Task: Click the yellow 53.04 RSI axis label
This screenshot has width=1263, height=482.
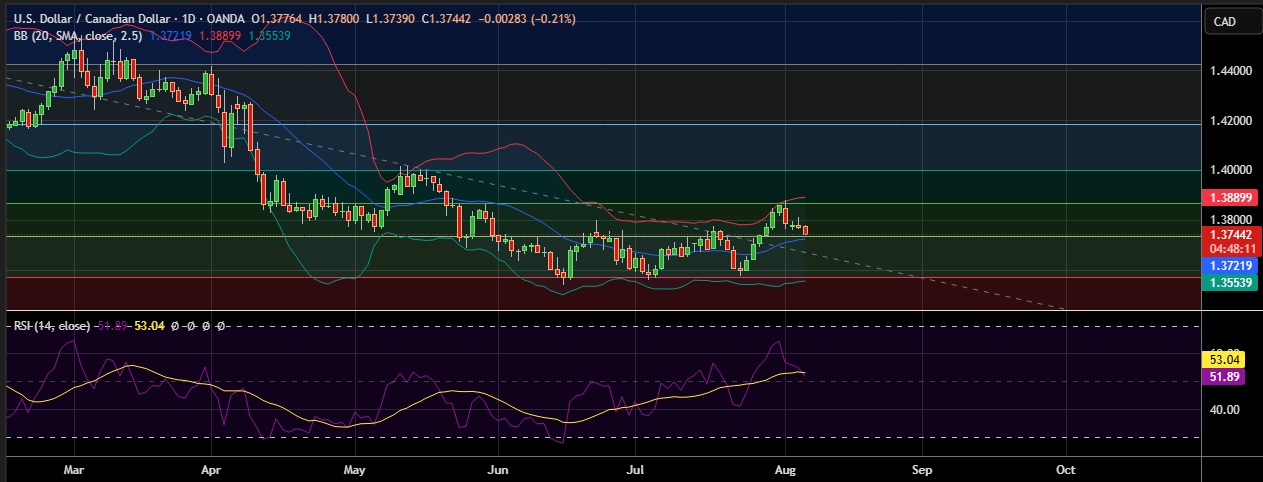Action: pos(1225,358)
